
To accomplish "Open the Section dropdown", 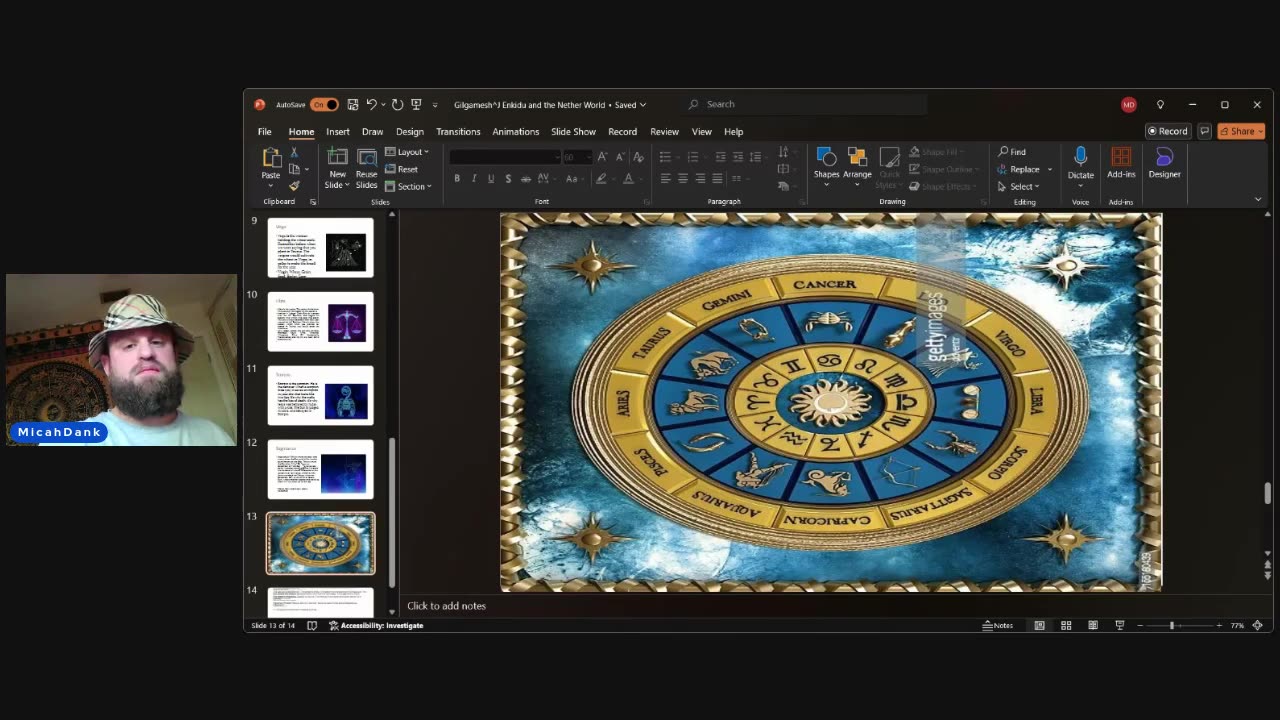I will click(409, 186).
